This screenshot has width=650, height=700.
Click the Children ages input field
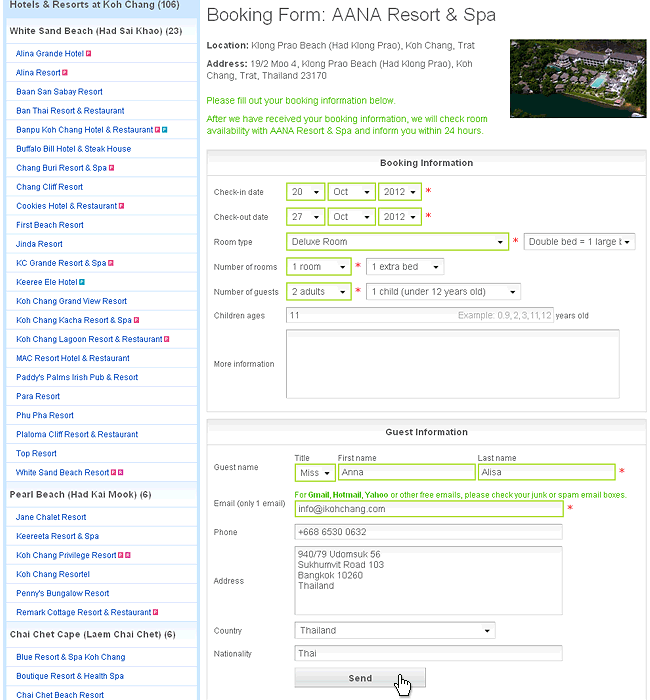click(420, 315)
